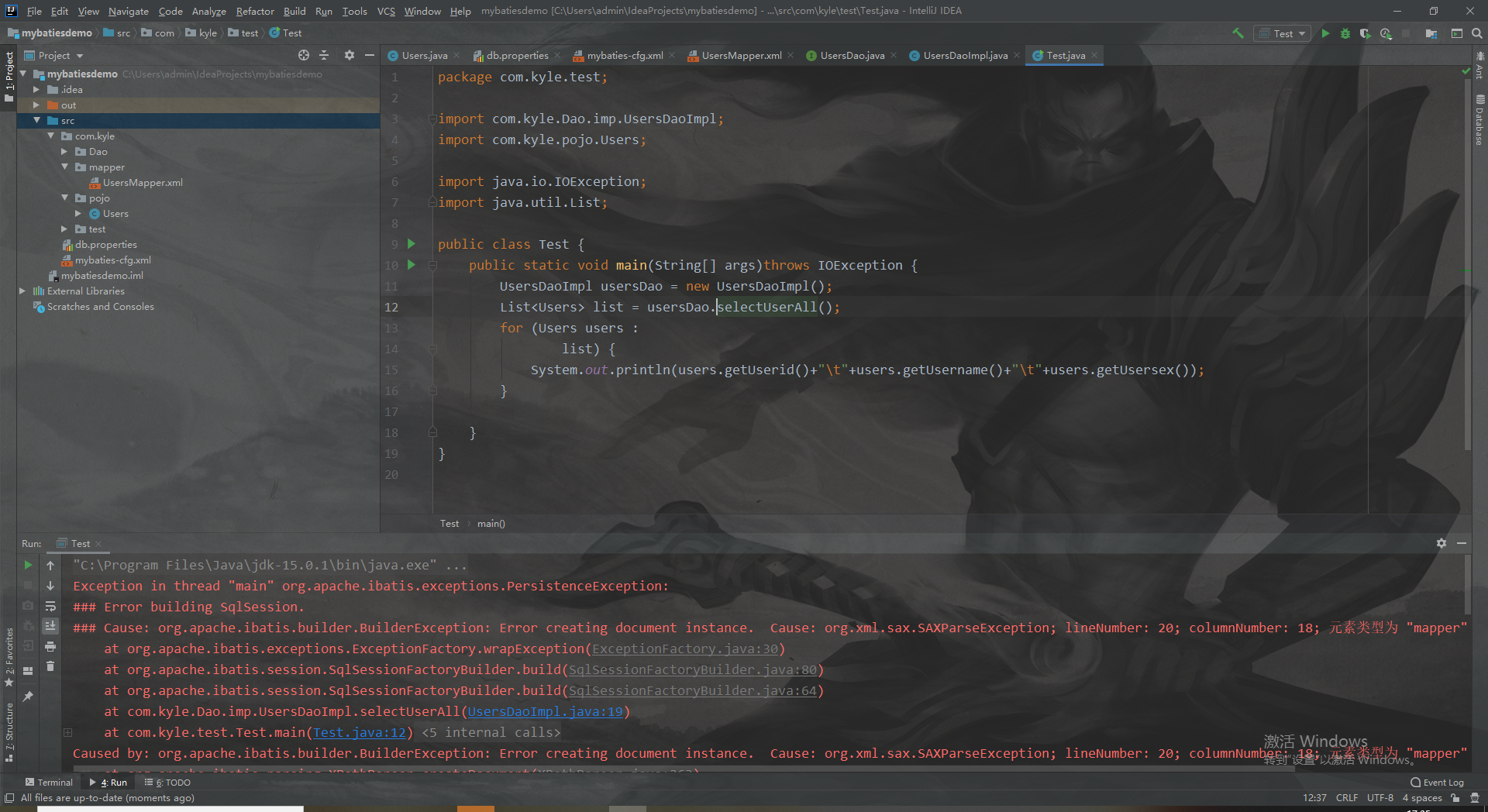
Task: Print the console output
Action: (x=50, y=646)
